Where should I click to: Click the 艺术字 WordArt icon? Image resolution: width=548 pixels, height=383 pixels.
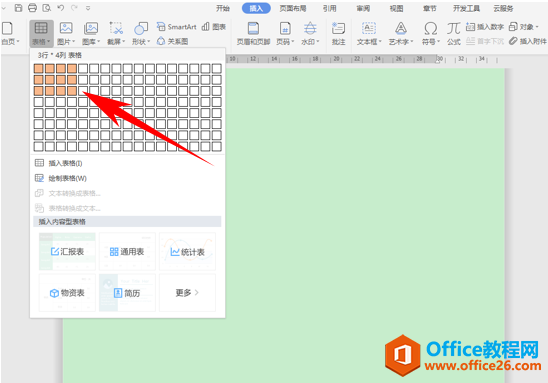(401, 28)
